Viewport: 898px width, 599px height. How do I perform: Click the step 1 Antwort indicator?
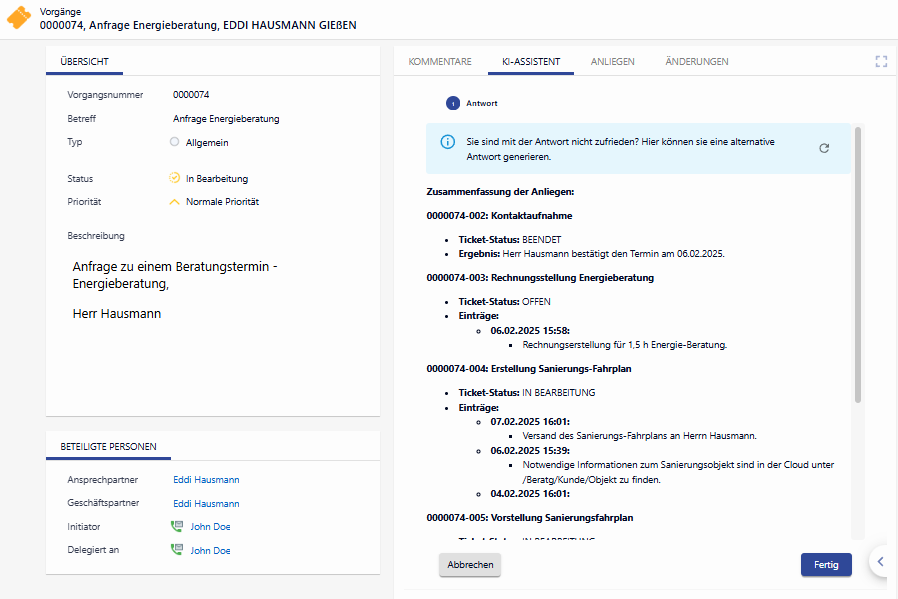(453, 103)
